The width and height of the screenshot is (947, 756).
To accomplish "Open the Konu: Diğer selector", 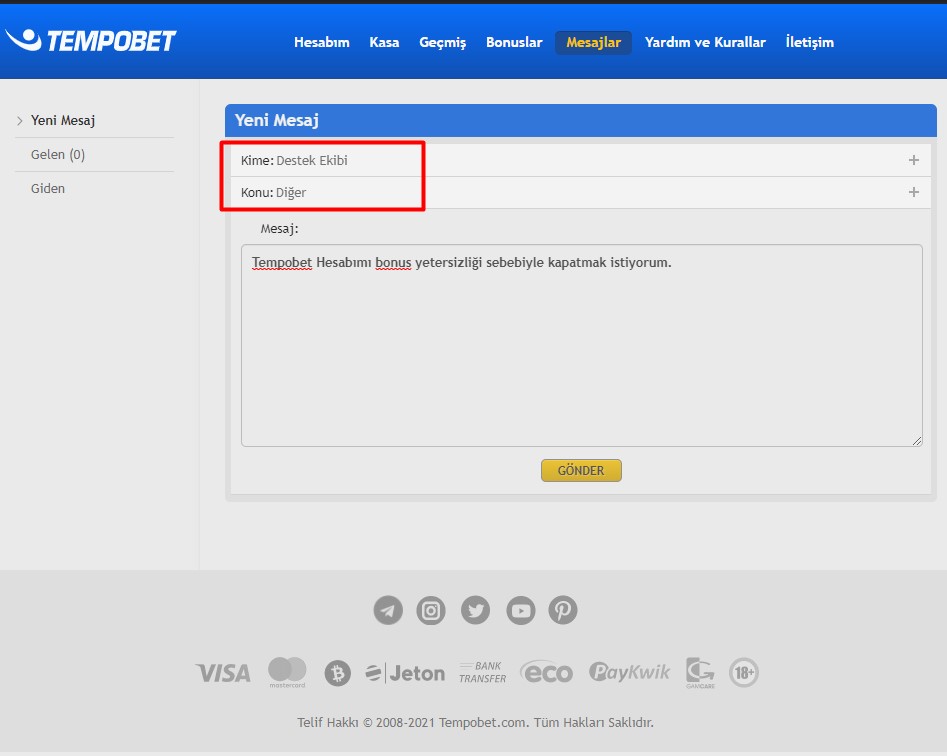I will click(x=580, y=193).
